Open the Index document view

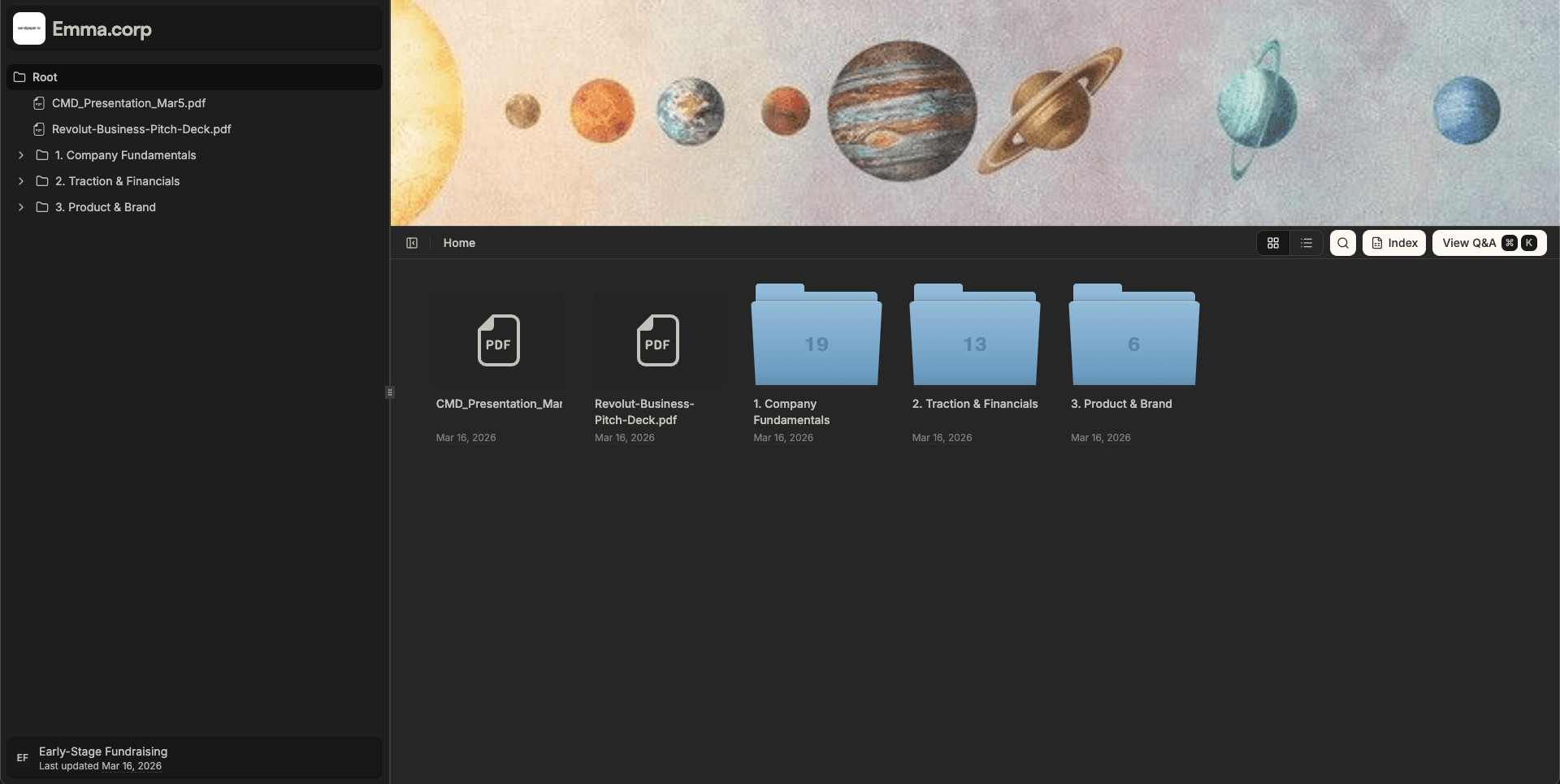click(x=1393, y=242)
